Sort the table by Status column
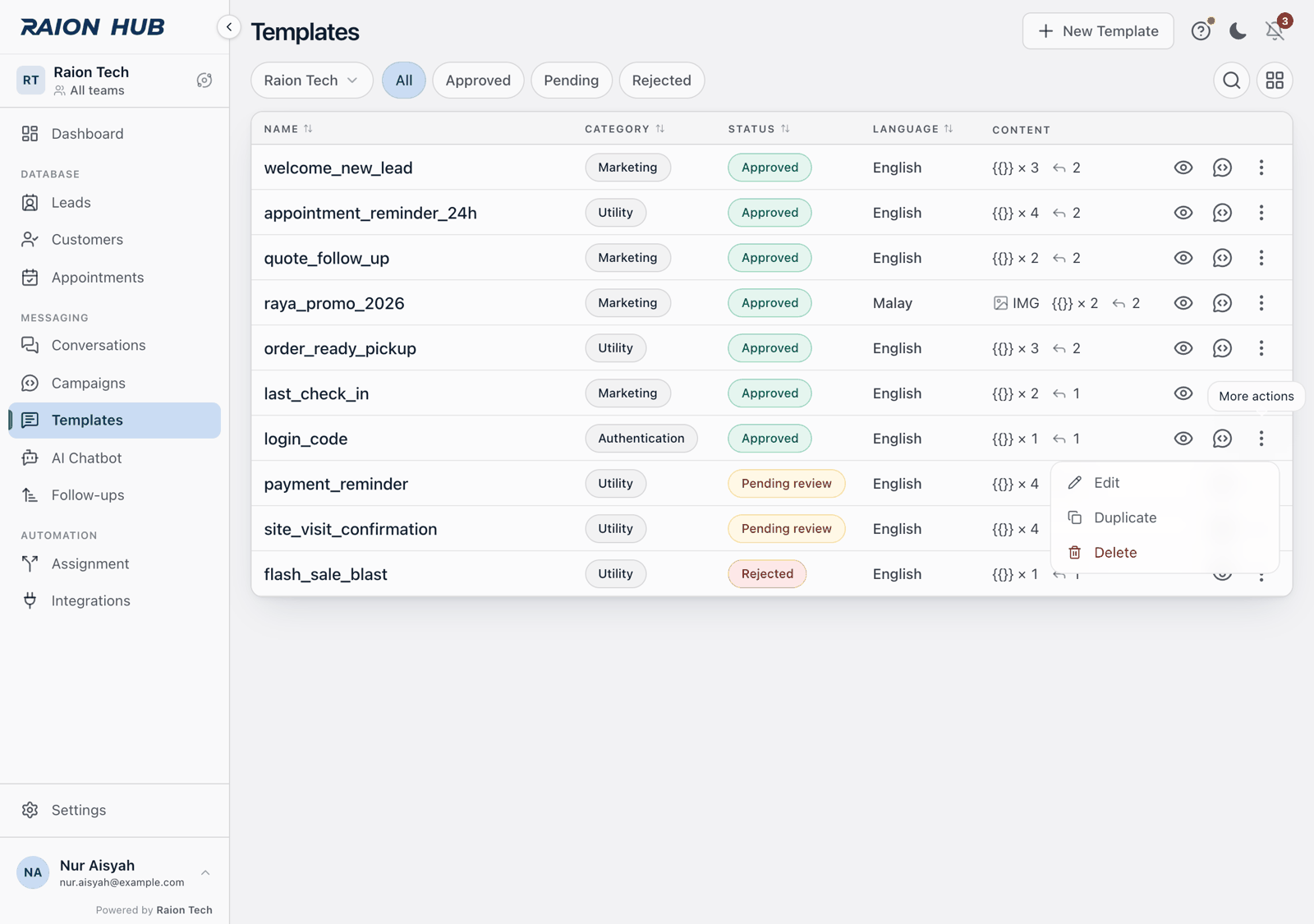Viewport: 1314px width, 924px height. coord(759,129)
